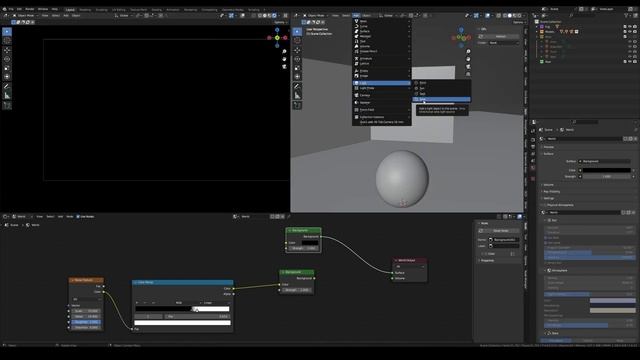Image resolution: width=640 pixels, height=360 pixels.
Task: Click the World Color swatch in Surface panel
Action: (607, 170)
